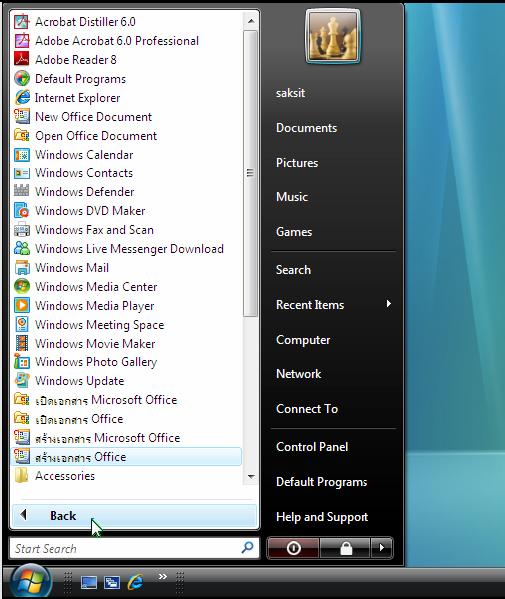The height and width of the screenshot is (599, 505).
Task: Open Windows Defender icon
Action: point(22,191)
